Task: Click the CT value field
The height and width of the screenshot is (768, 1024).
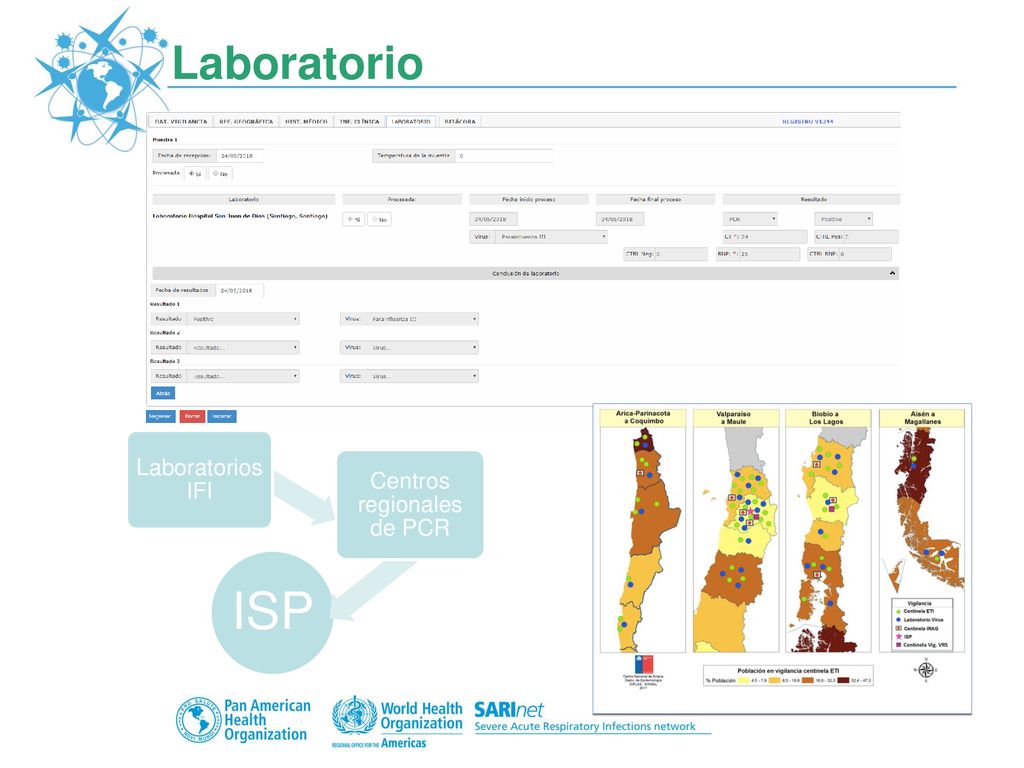Action: pyautogui.click(x=773, y=236)
